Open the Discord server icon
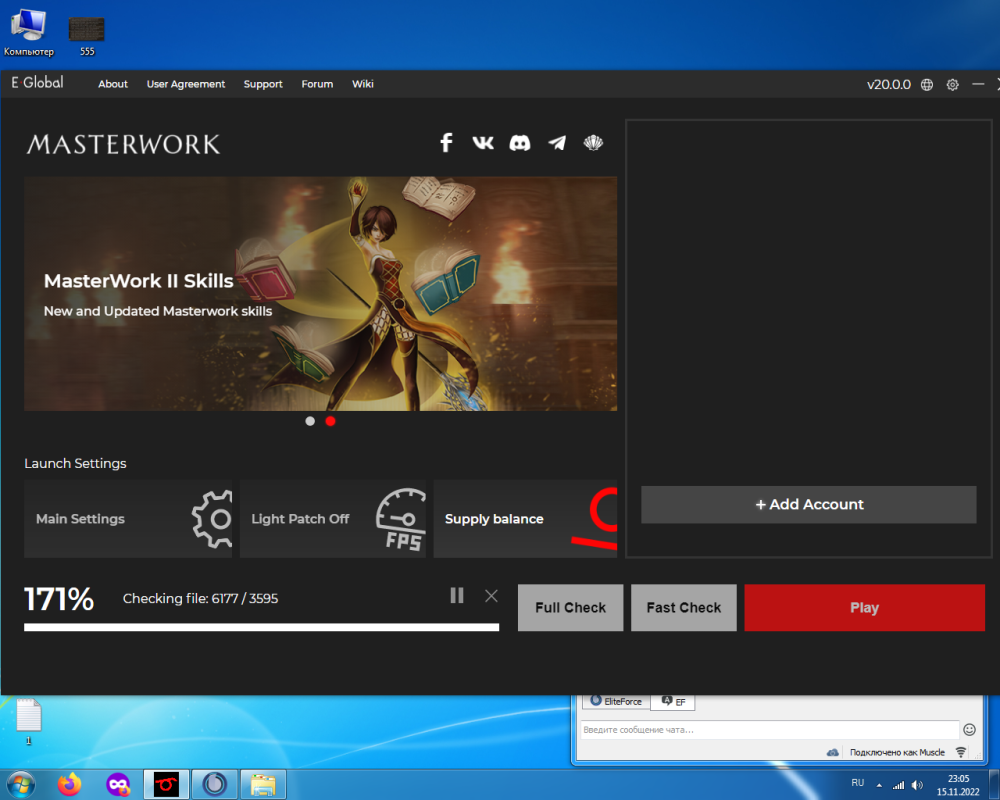 click(520, 143)
